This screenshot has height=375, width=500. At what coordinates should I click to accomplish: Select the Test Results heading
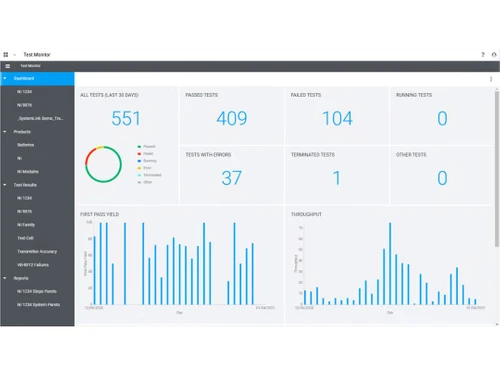[25, 185]
